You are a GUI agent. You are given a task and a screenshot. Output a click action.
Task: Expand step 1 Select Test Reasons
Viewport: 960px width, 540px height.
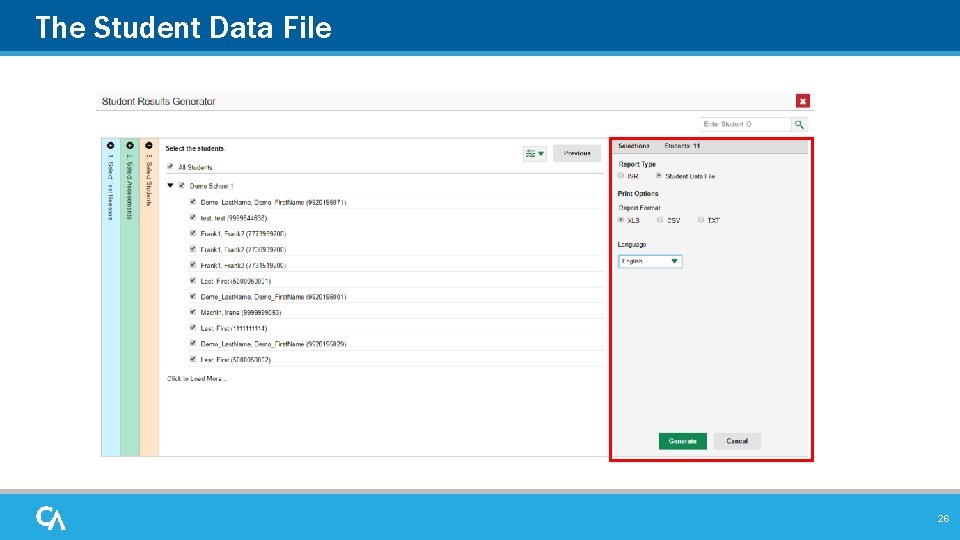(x=110, y=146)
